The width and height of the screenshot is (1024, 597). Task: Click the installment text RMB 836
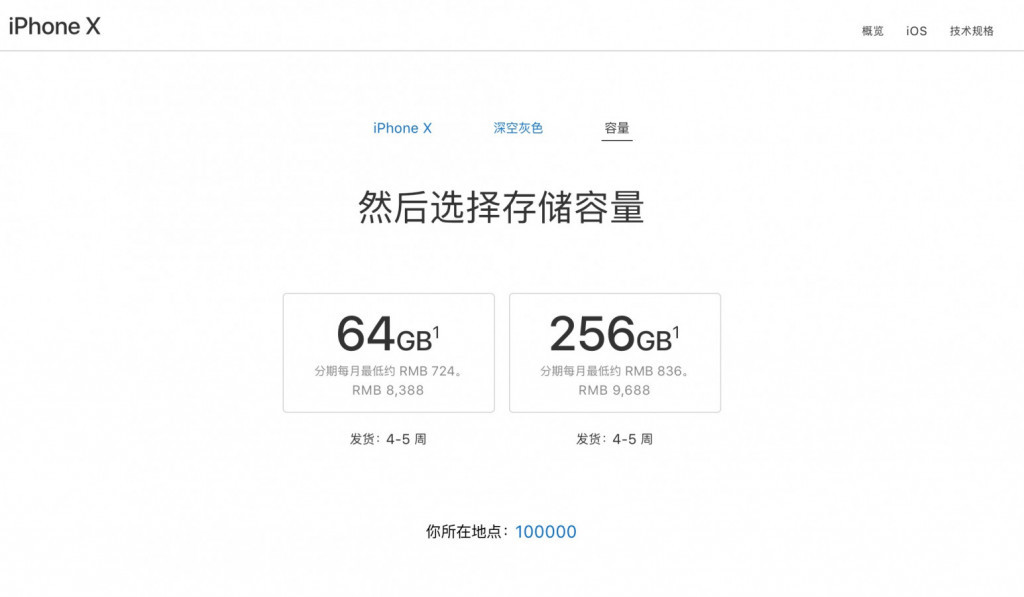614,371
